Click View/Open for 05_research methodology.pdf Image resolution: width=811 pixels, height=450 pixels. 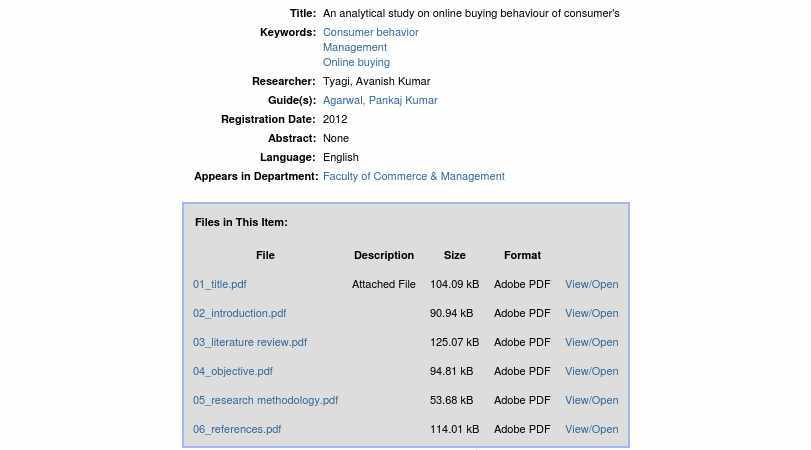click(x=591, y=400)
